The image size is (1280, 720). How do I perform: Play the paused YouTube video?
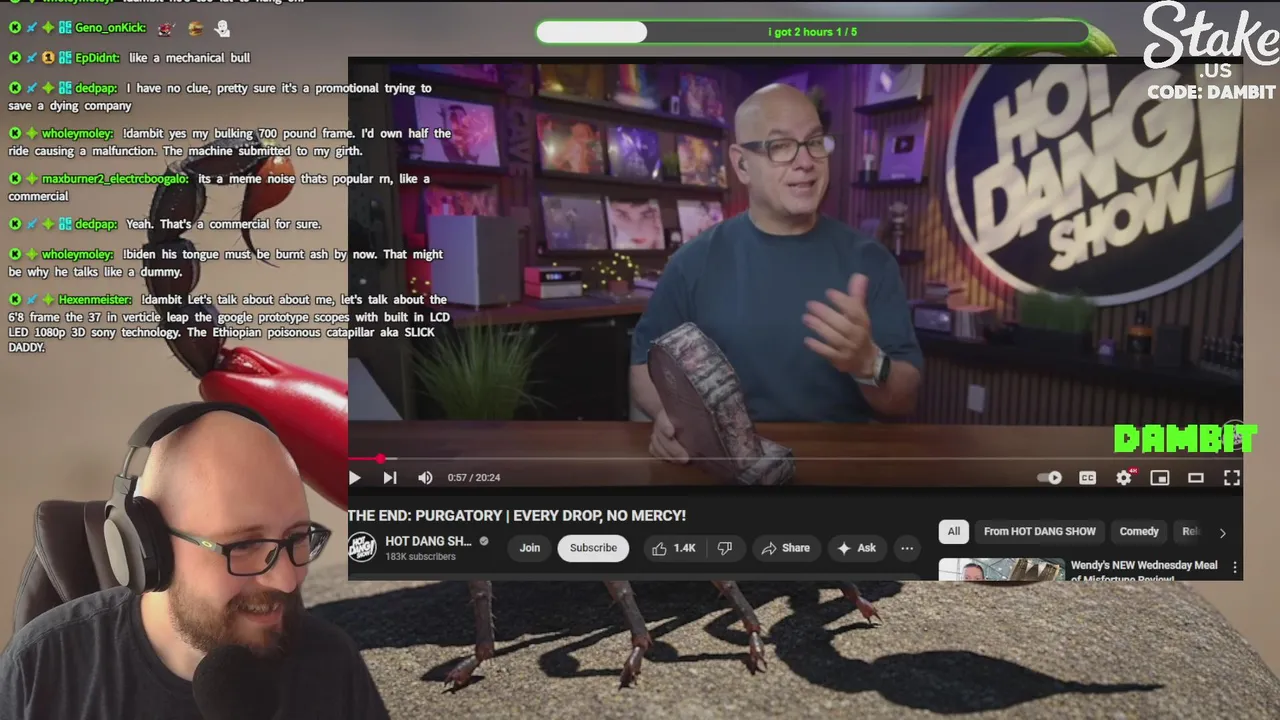[x=355, y=478]
